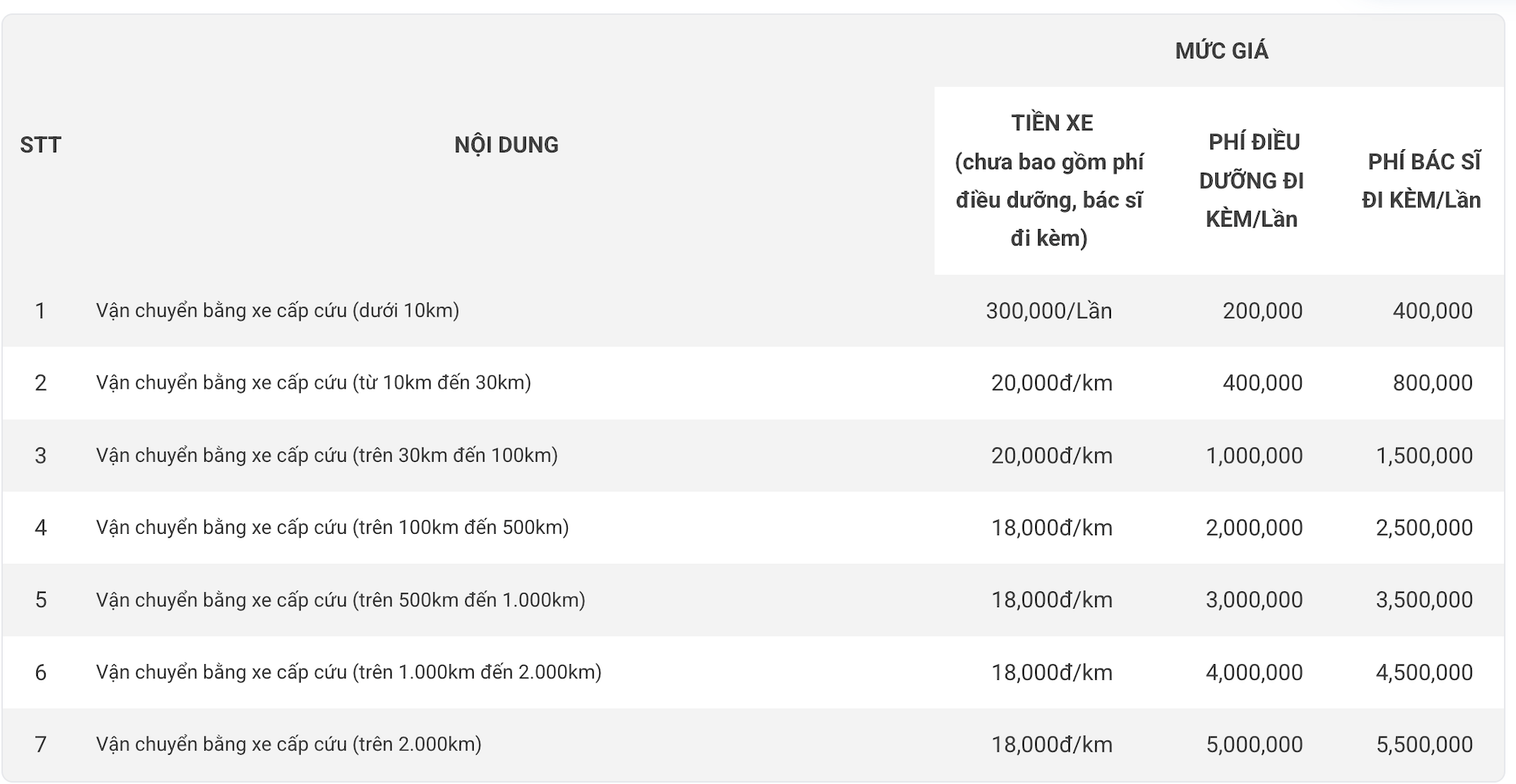The image size is (1516, 784).
Task: Click the STT column header
Action: click(40, 144)
